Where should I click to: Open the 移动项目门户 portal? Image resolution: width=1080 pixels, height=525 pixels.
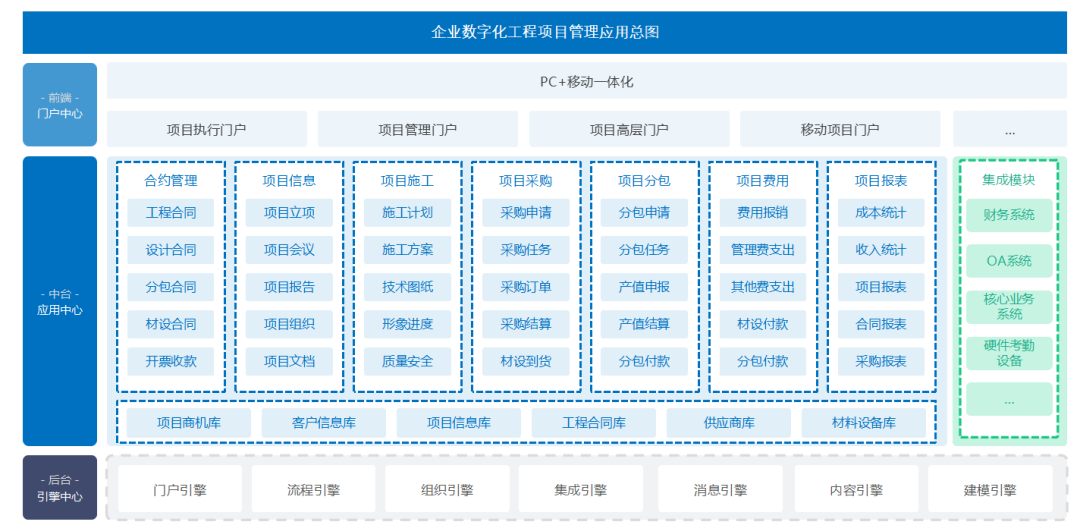point(840,129)
